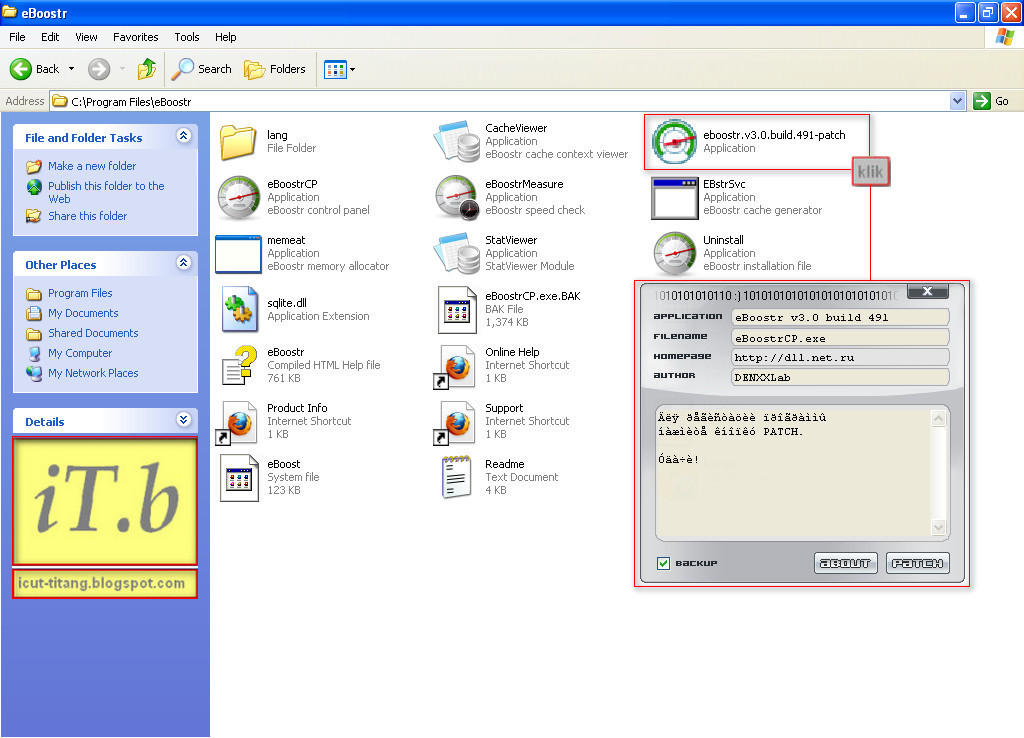
Task: Click patcher log scrollbar down arrow
Action: click(x=938, y=527)
